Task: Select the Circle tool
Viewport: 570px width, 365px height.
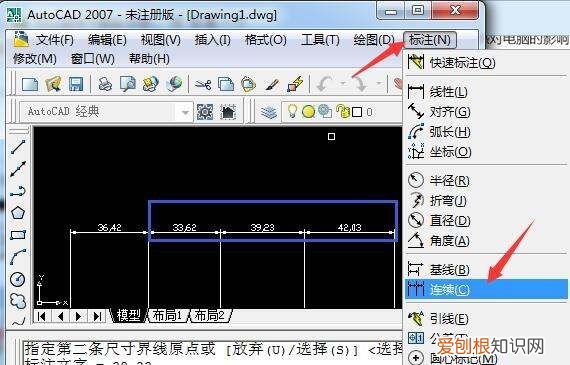Action: click(17, 279)
